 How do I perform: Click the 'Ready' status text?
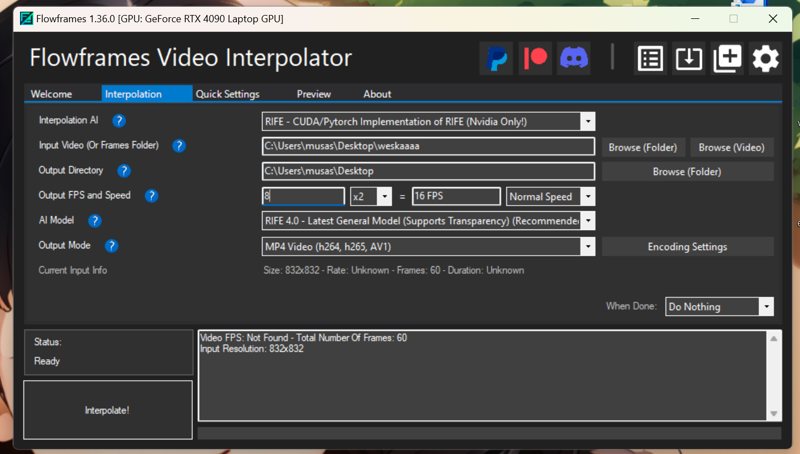(47, 361)
